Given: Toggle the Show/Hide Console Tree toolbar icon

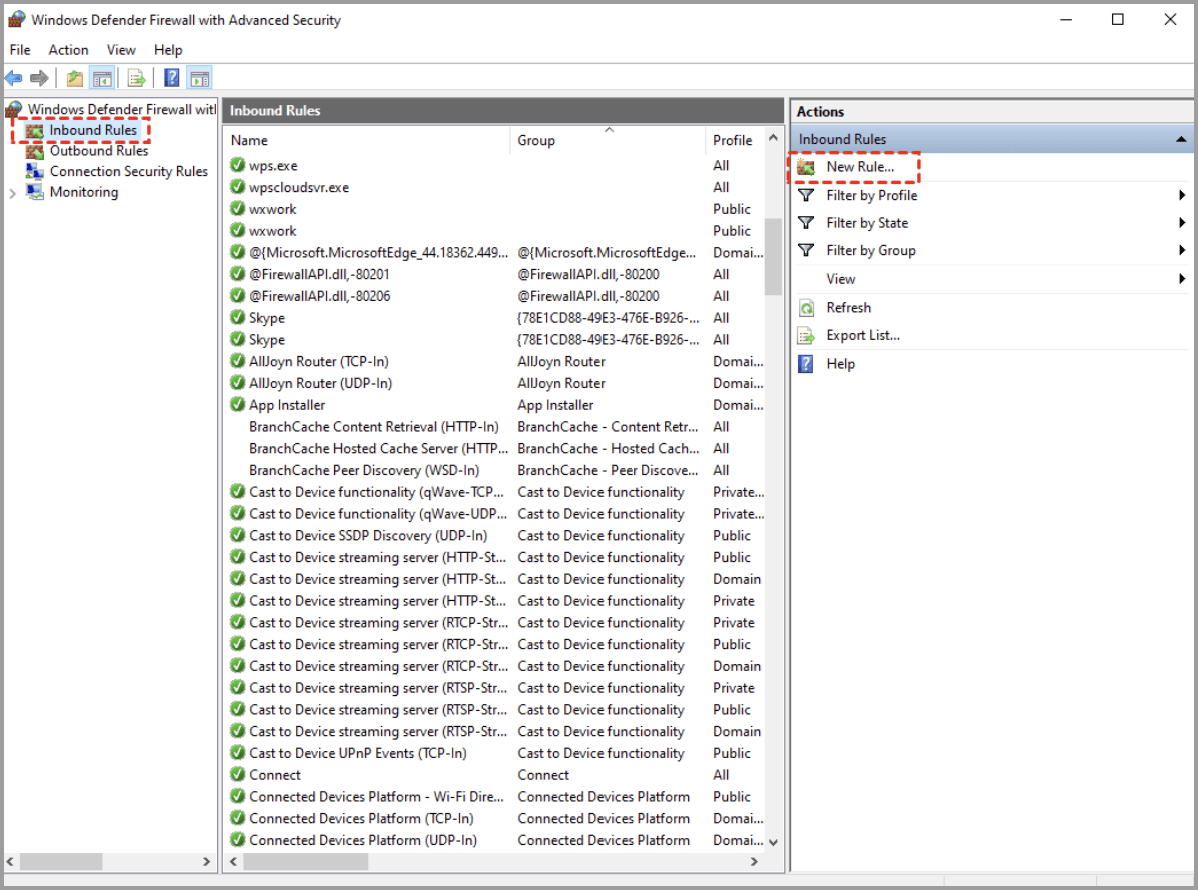Looking at the screenshot, I should tap(102, 78).
